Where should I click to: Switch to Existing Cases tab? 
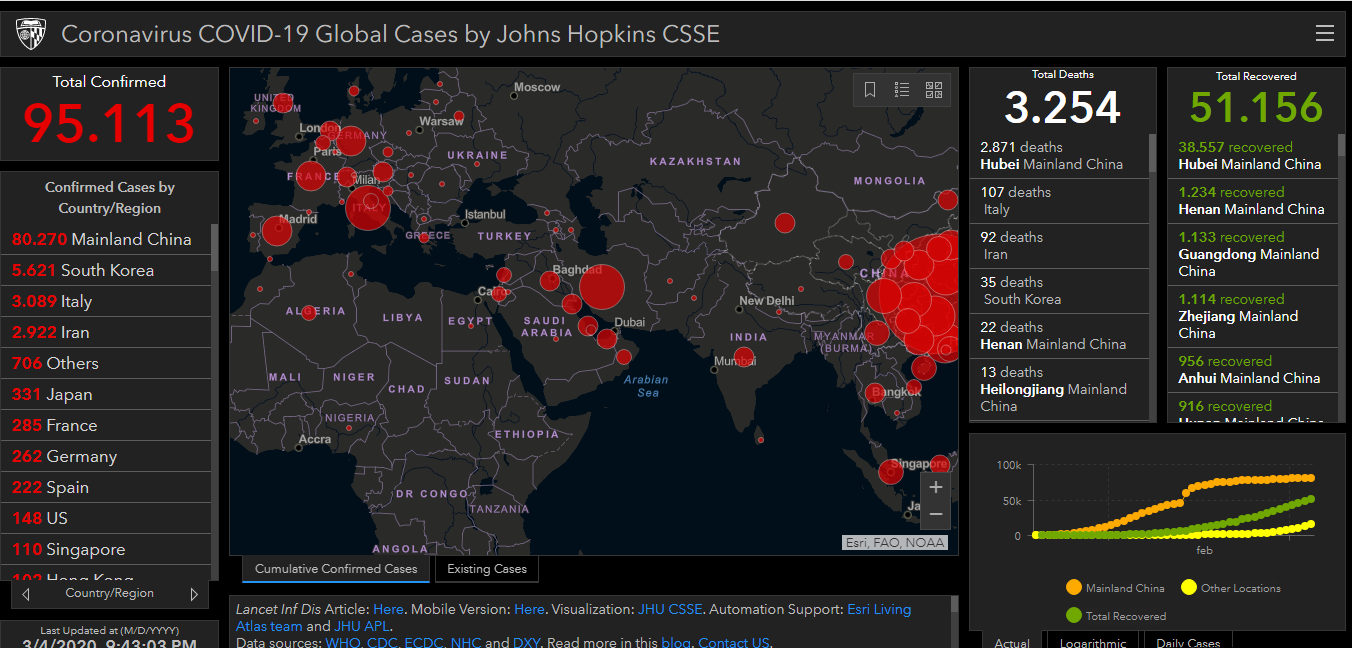click(487, 569)
